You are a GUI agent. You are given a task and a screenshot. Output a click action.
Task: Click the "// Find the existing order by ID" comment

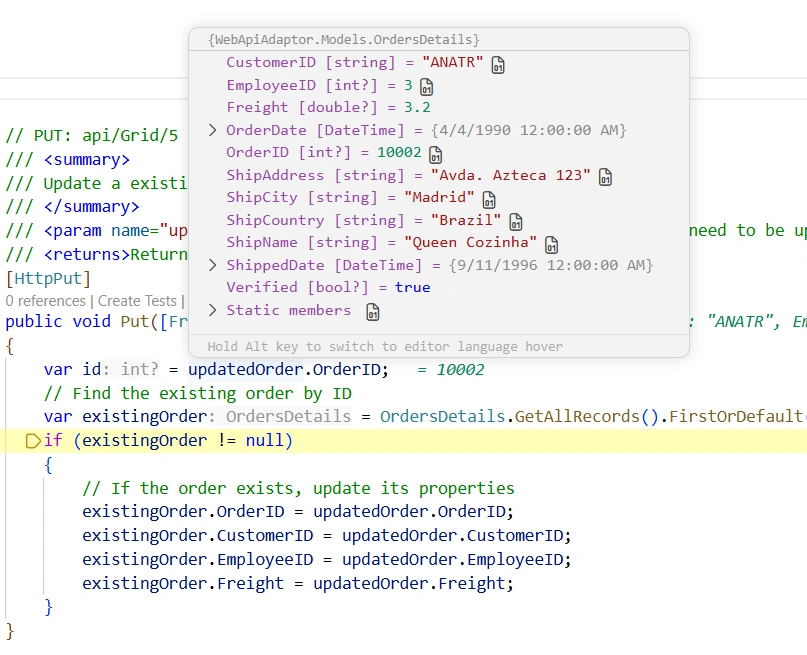[x=198, y=394]
